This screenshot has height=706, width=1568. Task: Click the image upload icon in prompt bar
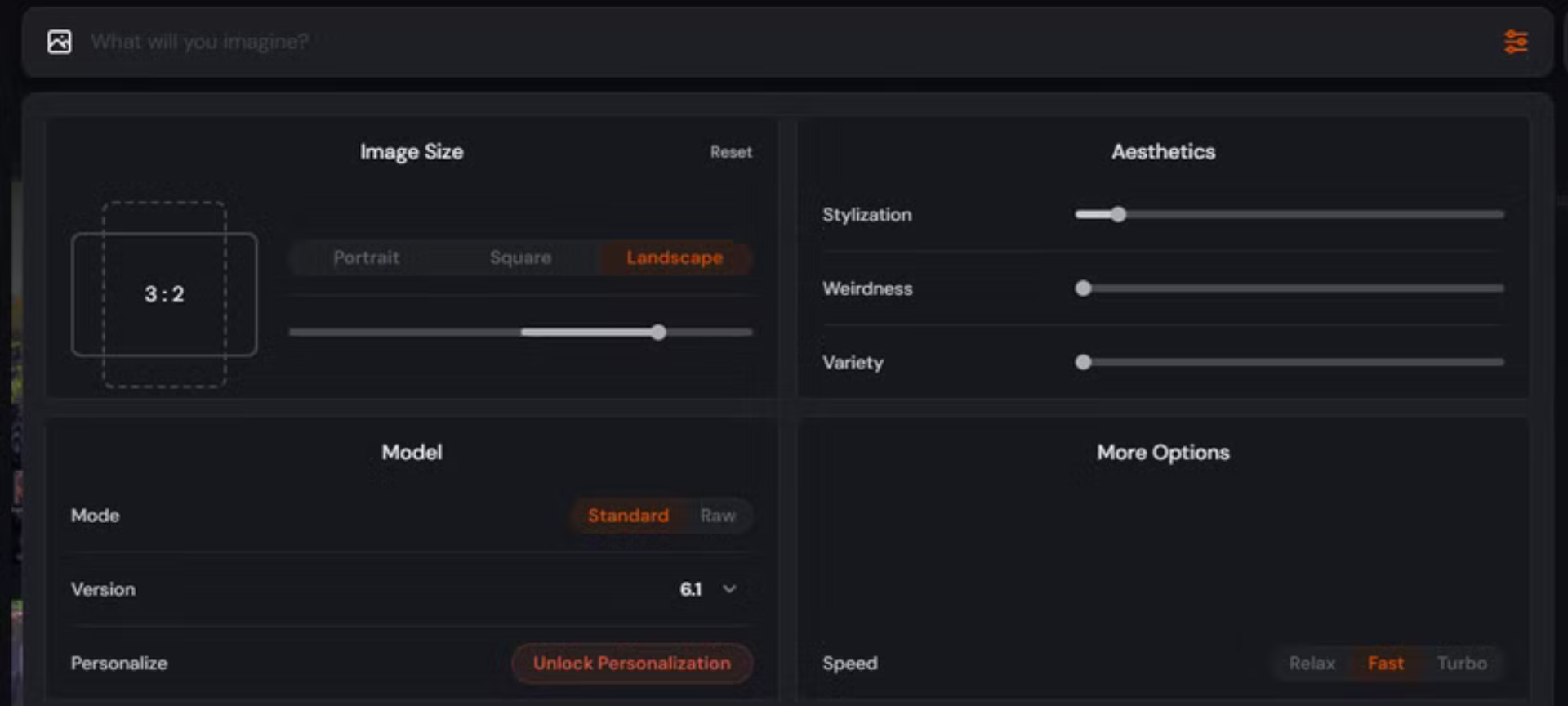pyautogui.click(x=60, y=42)
